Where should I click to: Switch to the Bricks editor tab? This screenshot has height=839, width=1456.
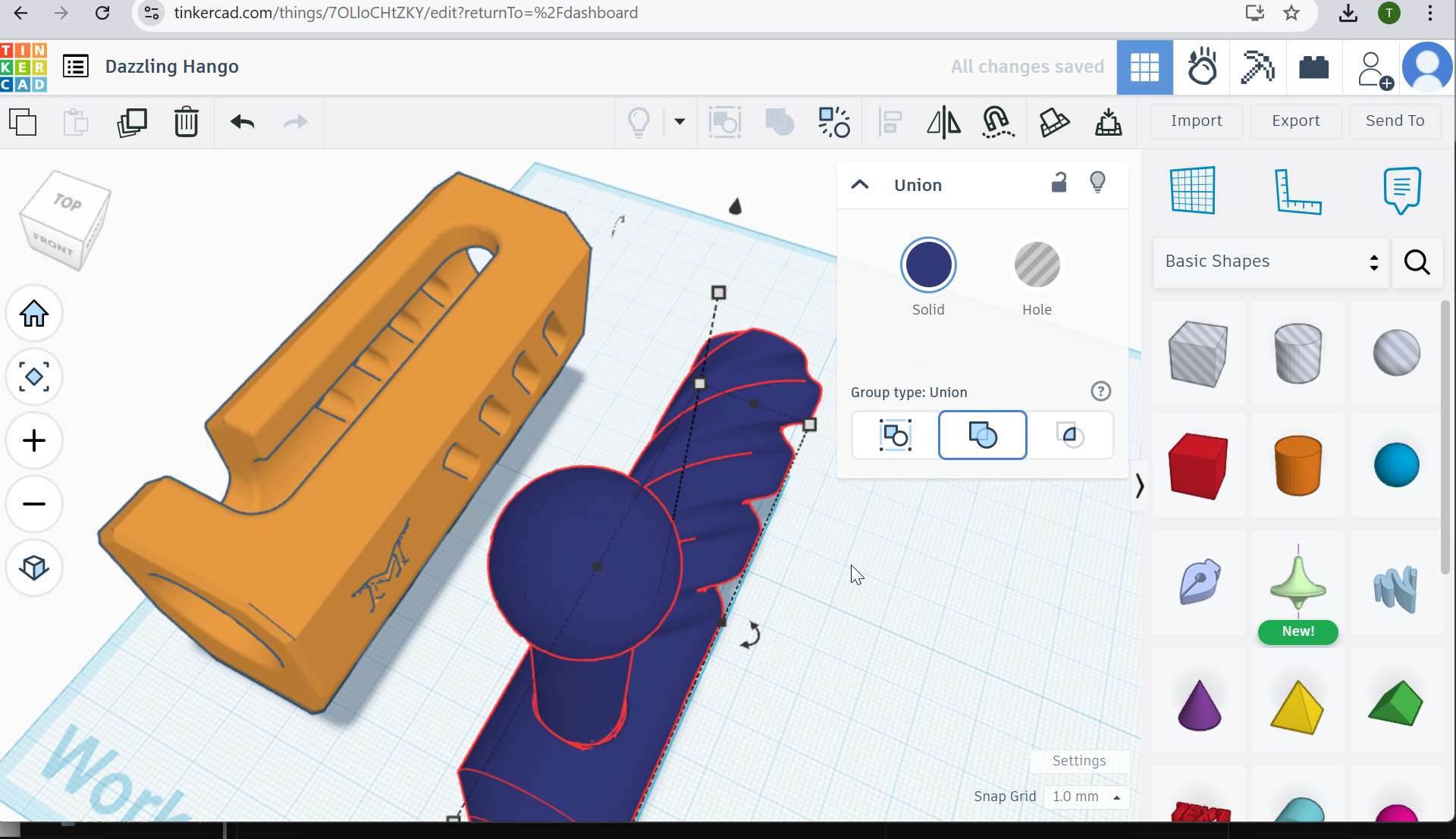click(x=1313, y=68)
